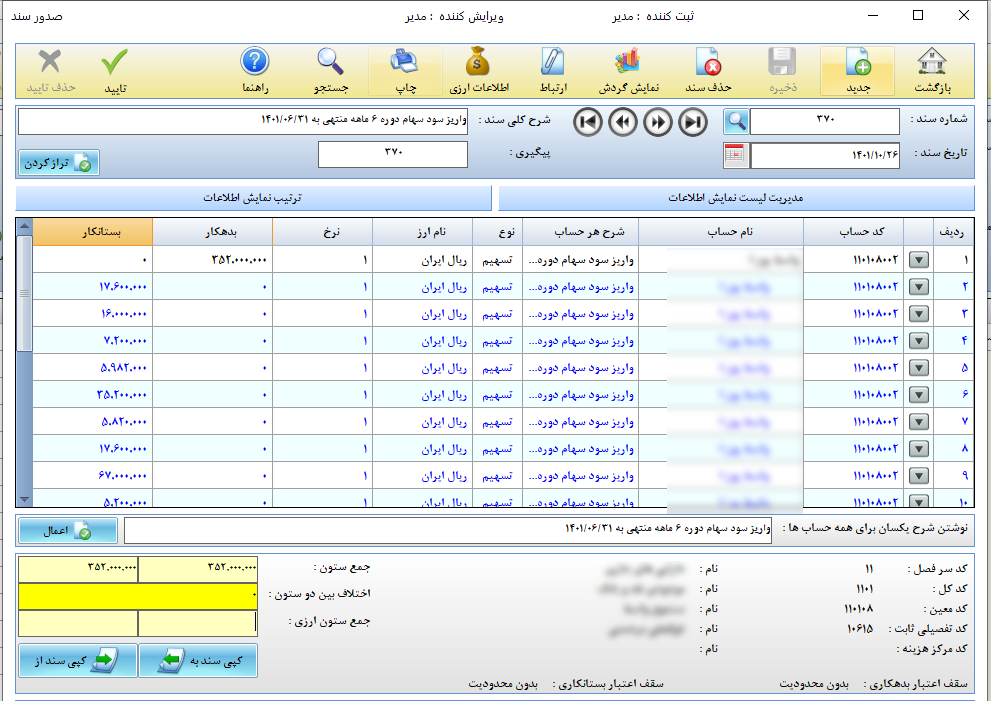Viewport: 991px width, 701px height.
Task: Click the کد حساب column header
Action: click(x=853, y=232)
